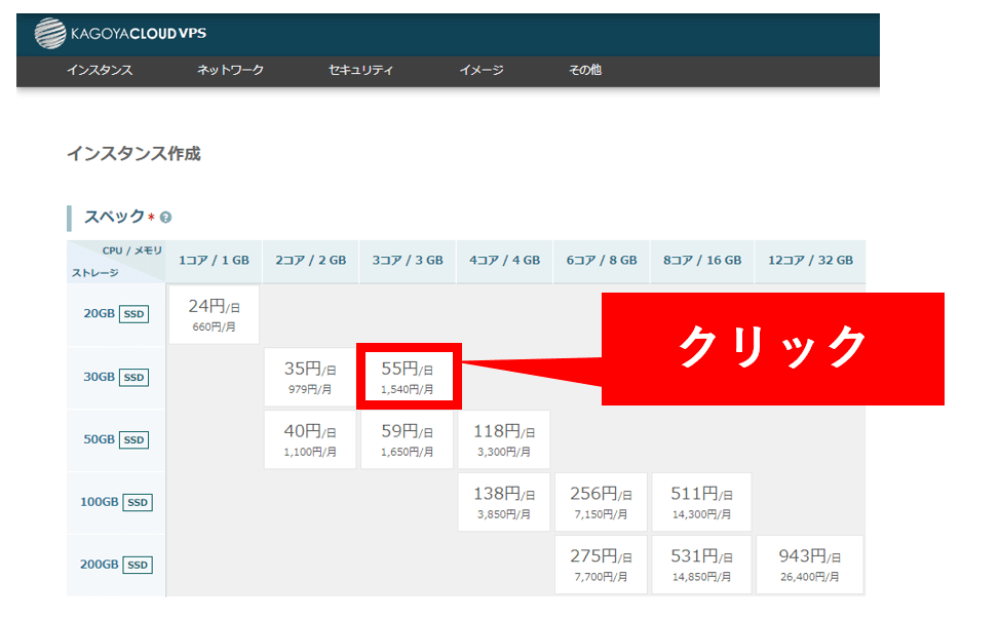Select the 256円/日 7,150円/月 plan

pyautogui.click(x=601, y=502)
